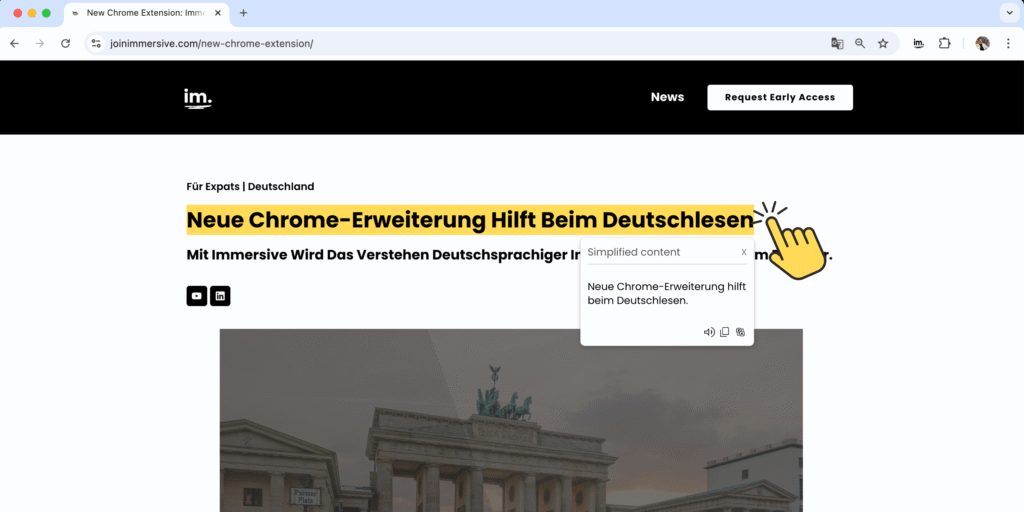
Task: Open the LinkedIn social link
Action: coord(220,296)
